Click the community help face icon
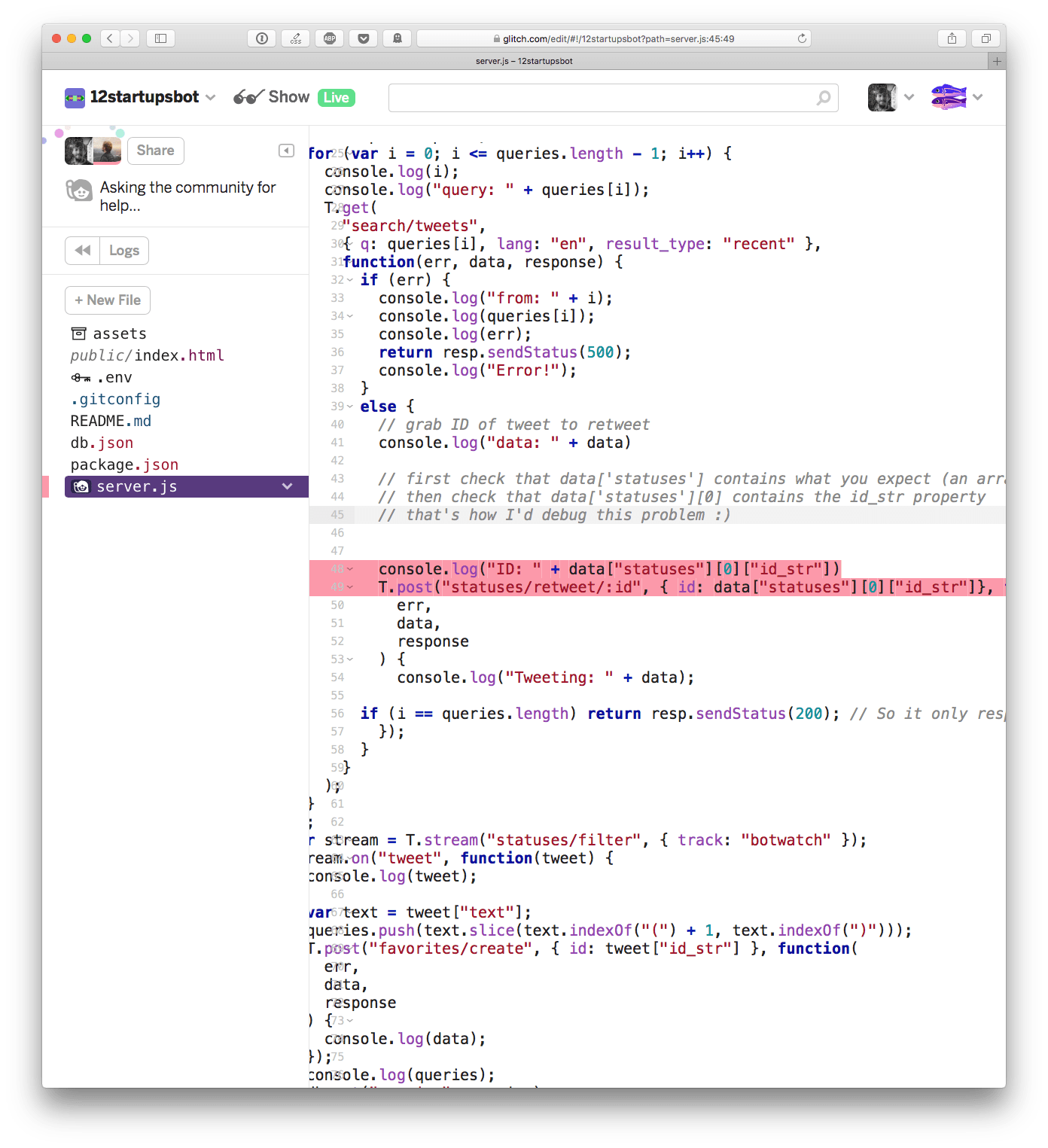 (x=79, y=190)
